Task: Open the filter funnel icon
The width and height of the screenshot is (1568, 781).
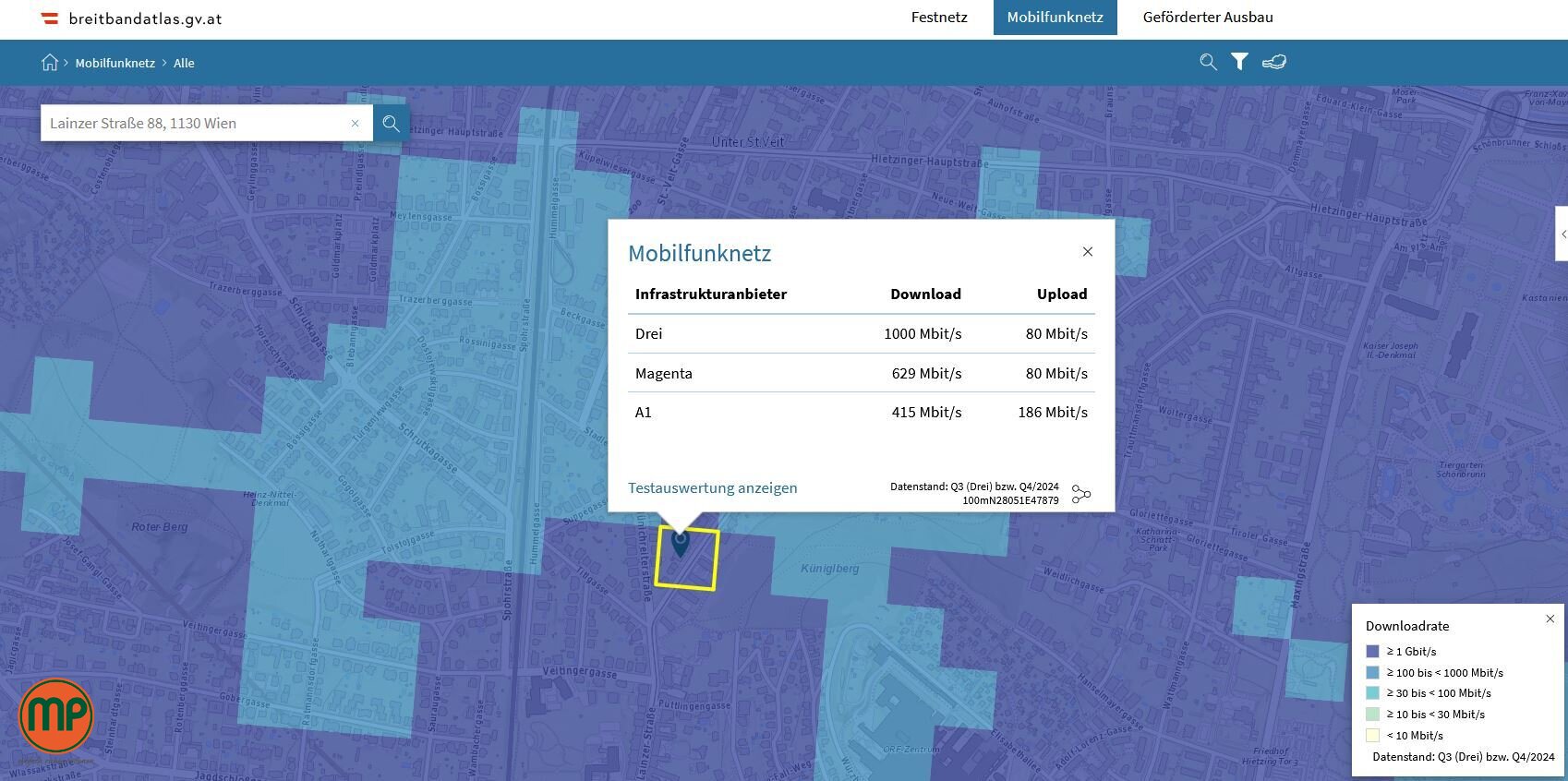Action: click(1240, 62)
